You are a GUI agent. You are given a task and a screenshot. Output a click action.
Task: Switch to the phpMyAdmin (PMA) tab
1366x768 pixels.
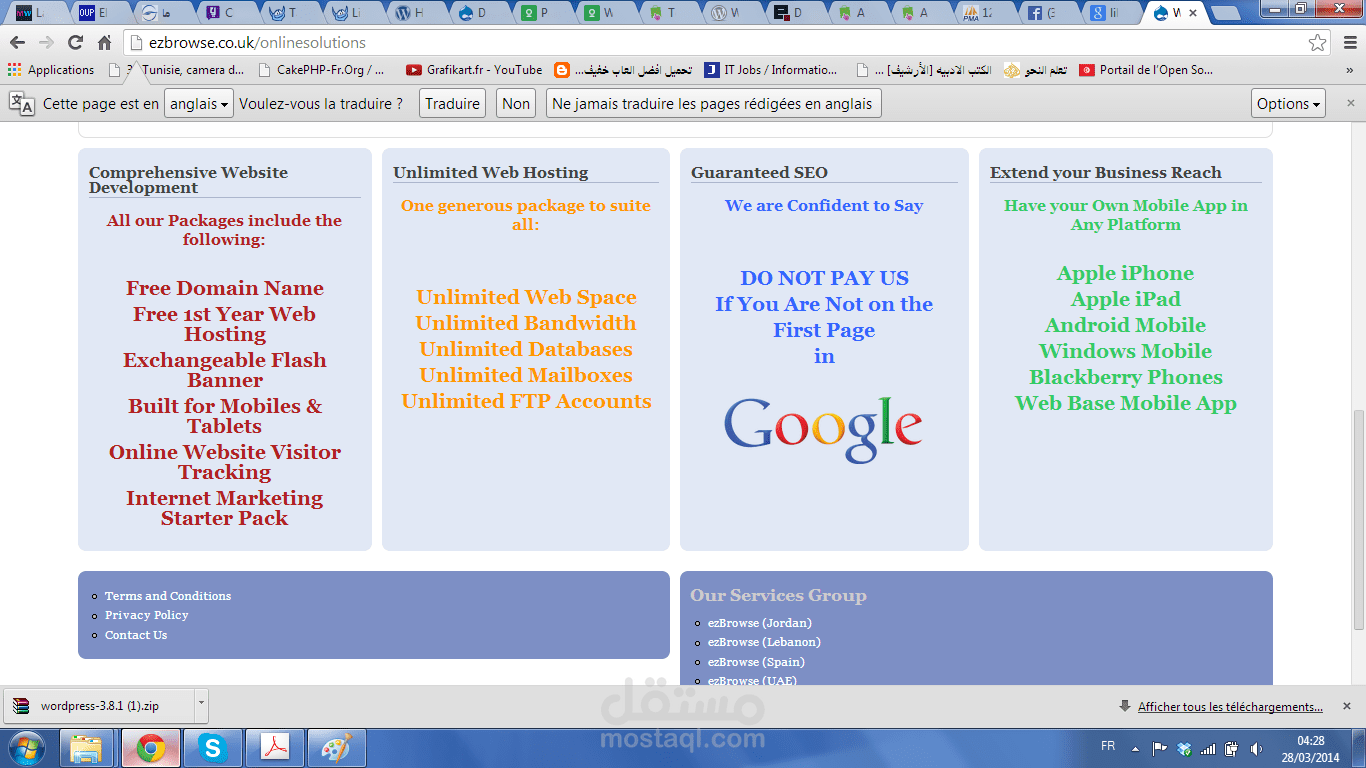(984, 13)
